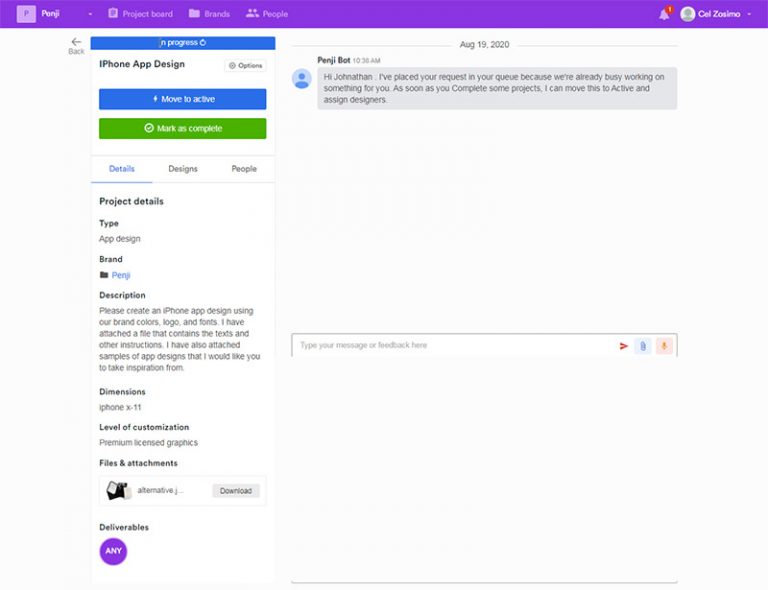This screenshot has width=768, height=590.
Task: Select the Details tab
Action: (122, 169)
